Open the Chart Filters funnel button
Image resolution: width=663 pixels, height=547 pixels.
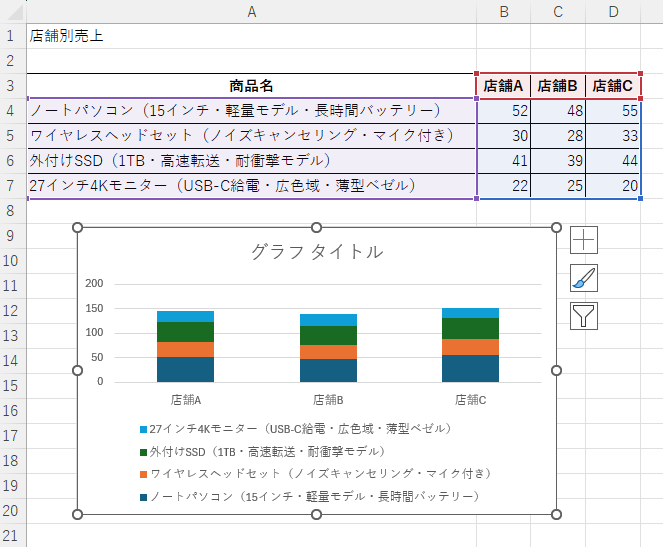pos(584,316)
